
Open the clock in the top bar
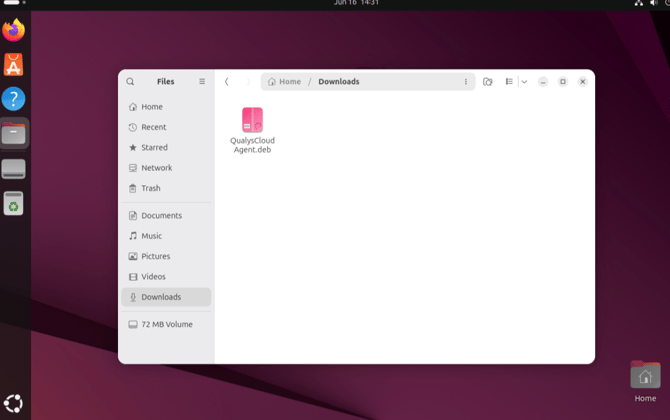[356, 3]
